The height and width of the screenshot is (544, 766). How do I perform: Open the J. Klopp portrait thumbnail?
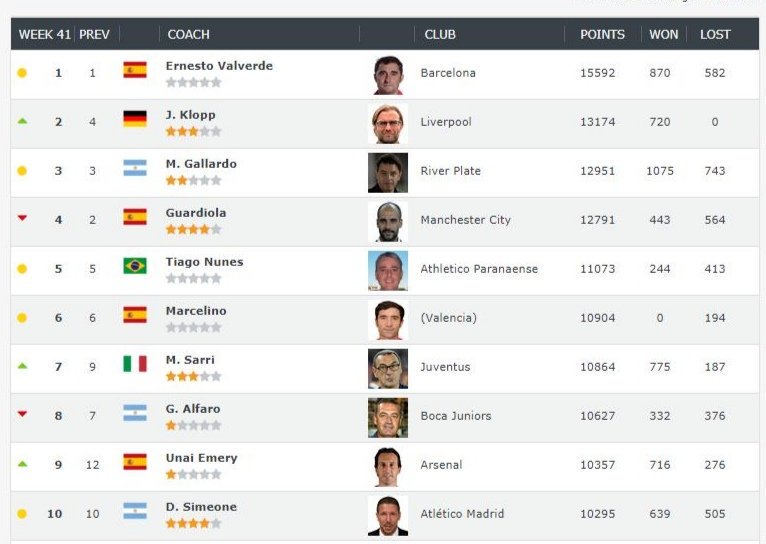pyautogui.click(x=388, y=124)
